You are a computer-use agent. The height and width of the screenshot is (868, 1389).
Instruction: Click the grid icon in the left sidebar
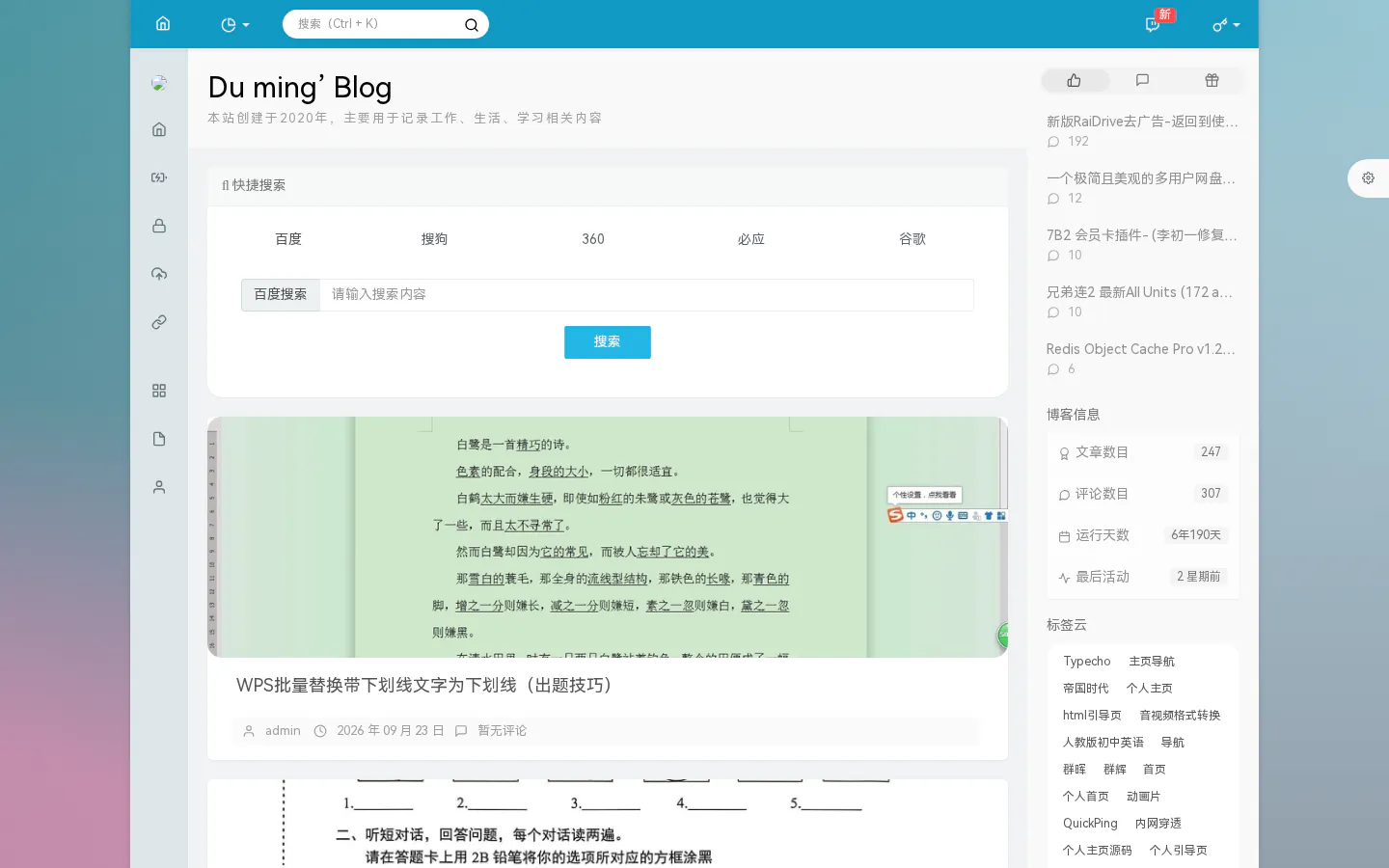pos(159,391)
